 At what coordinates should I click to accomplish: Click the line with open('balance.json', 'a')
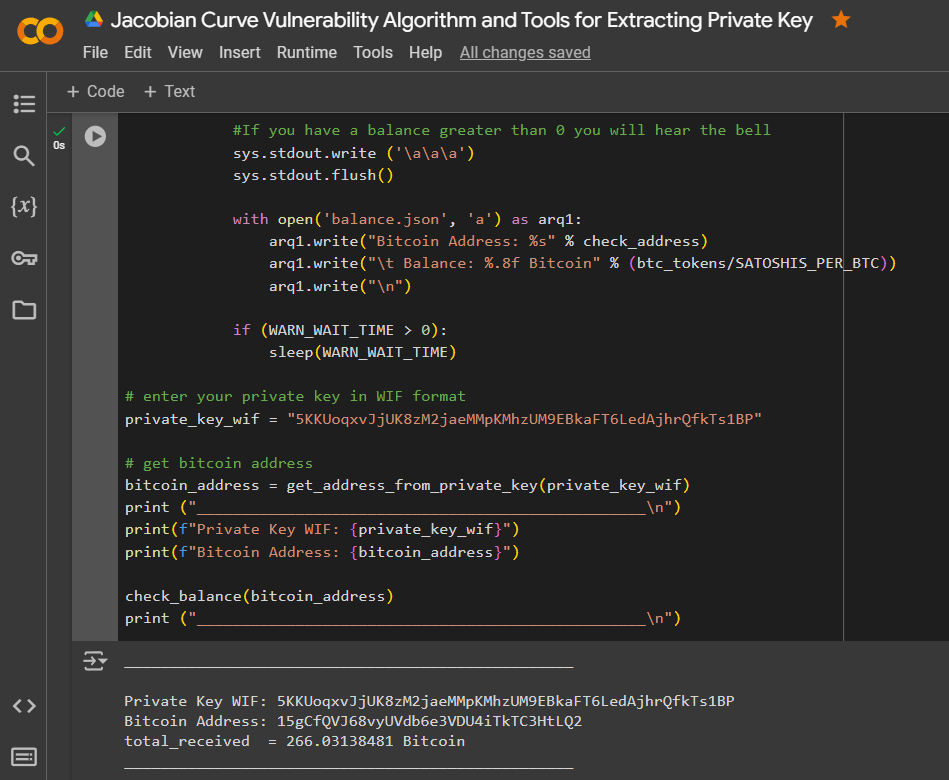[407, 219]
